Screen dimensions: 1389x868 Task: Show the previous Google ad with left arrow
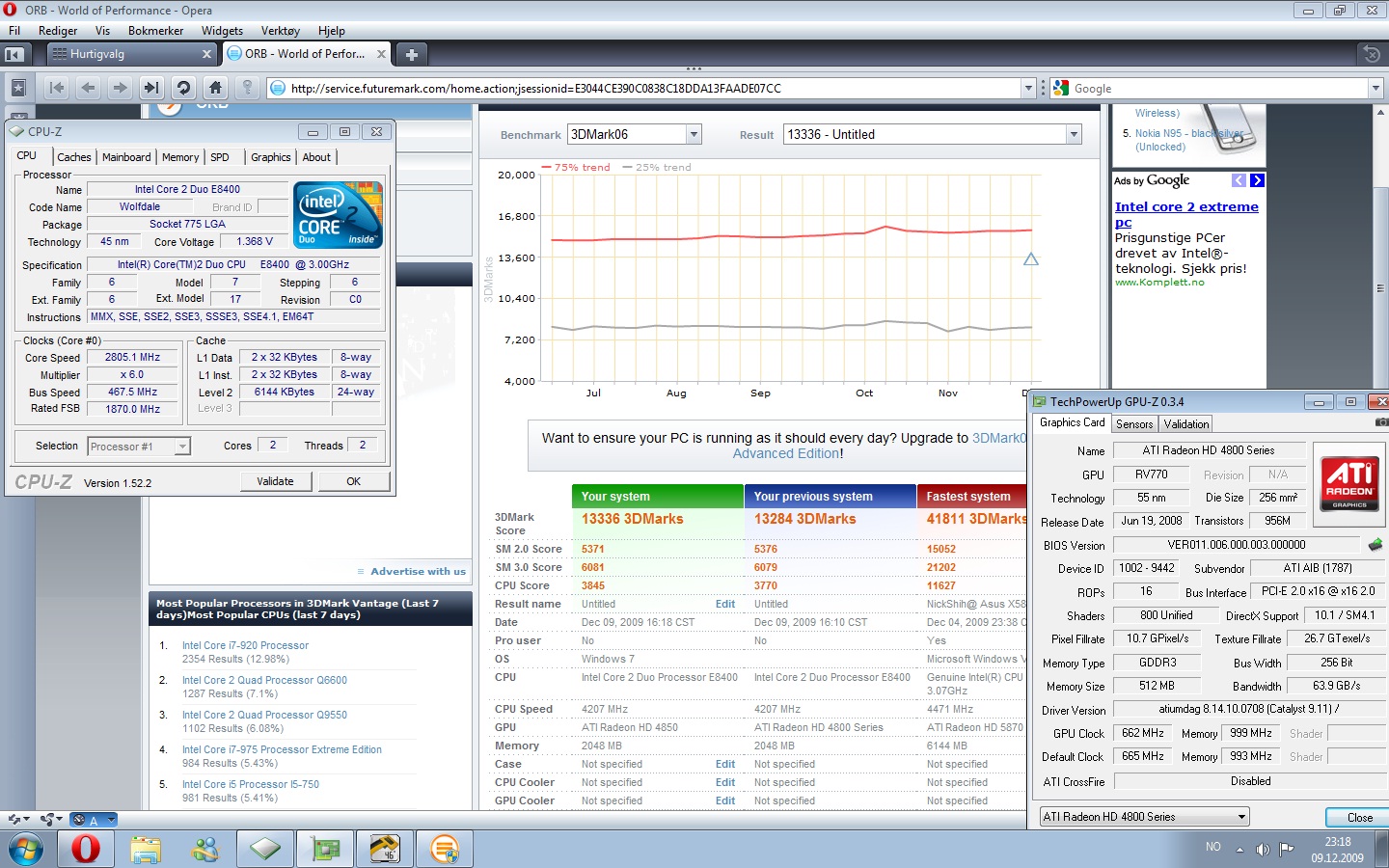click(1239, 180)
